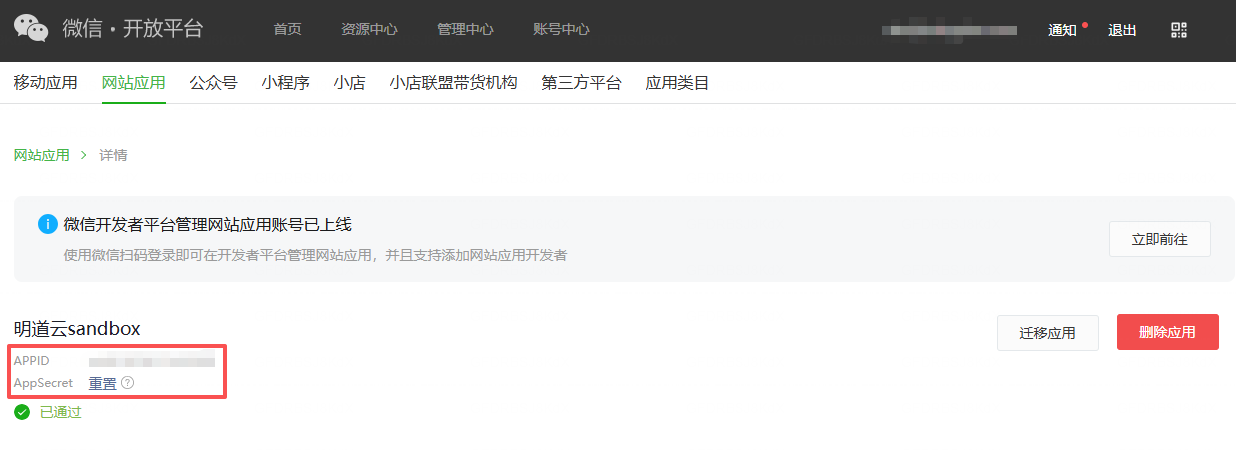
Task: Click the WeChat logo icon
Action: coord(31,29)
